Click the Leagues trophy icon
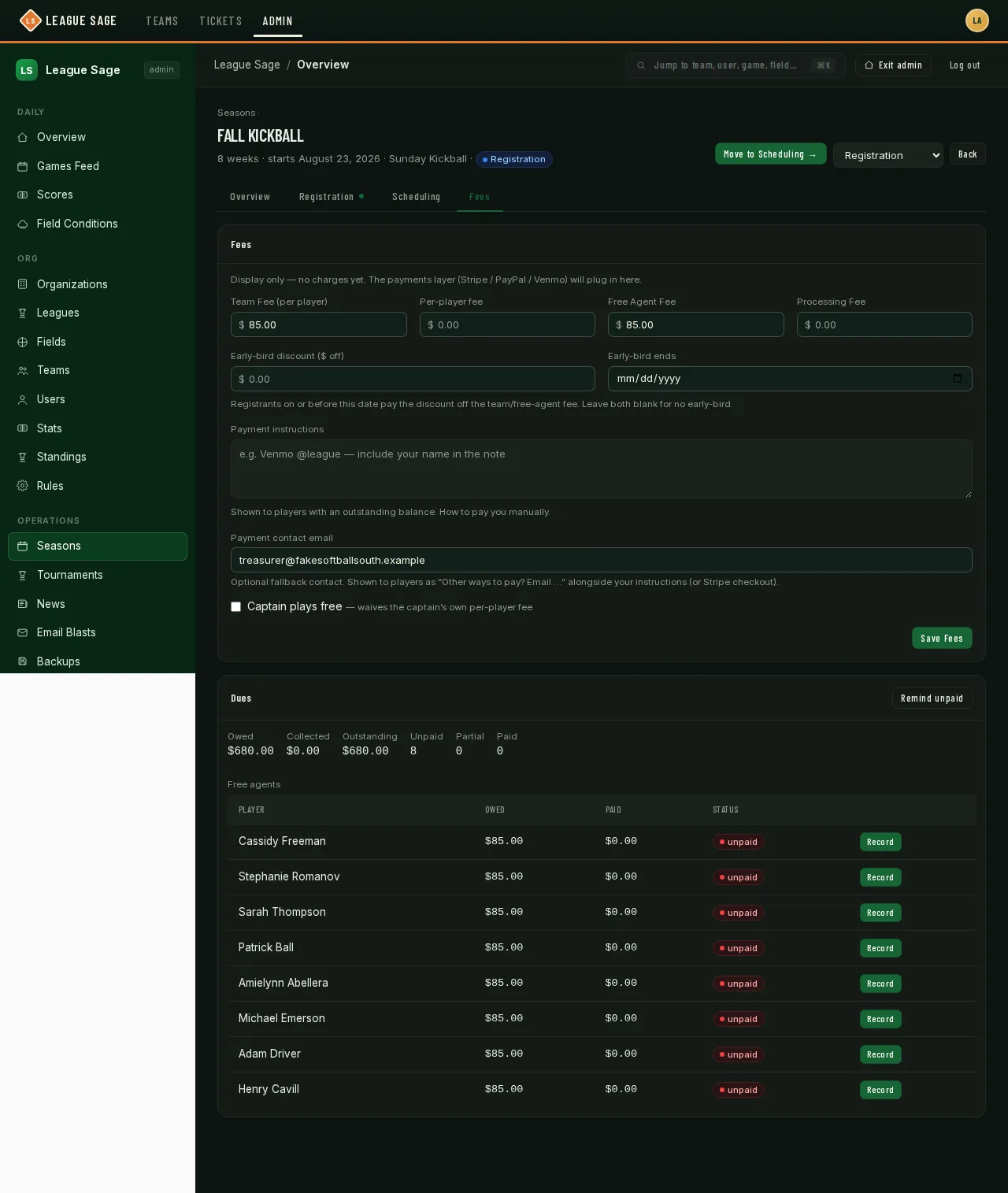Viewport: 1008px width, 1193px height. coord(23,313)
